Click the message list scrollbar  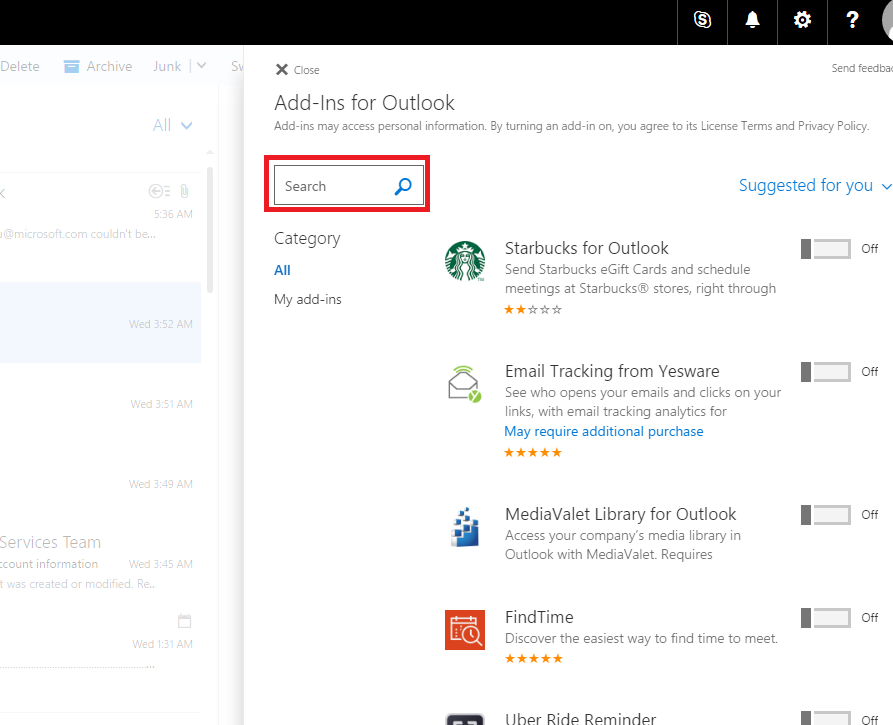point(210,231)
